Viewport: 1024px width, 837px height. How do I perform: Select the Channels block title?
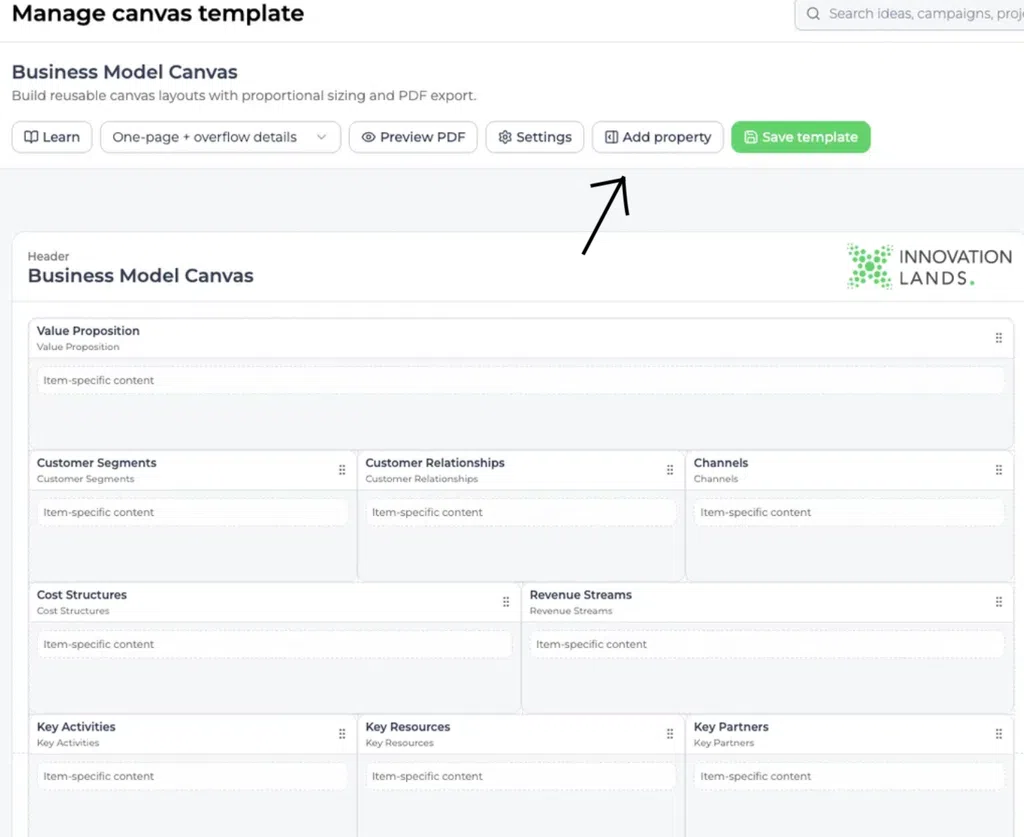[721, 463]
